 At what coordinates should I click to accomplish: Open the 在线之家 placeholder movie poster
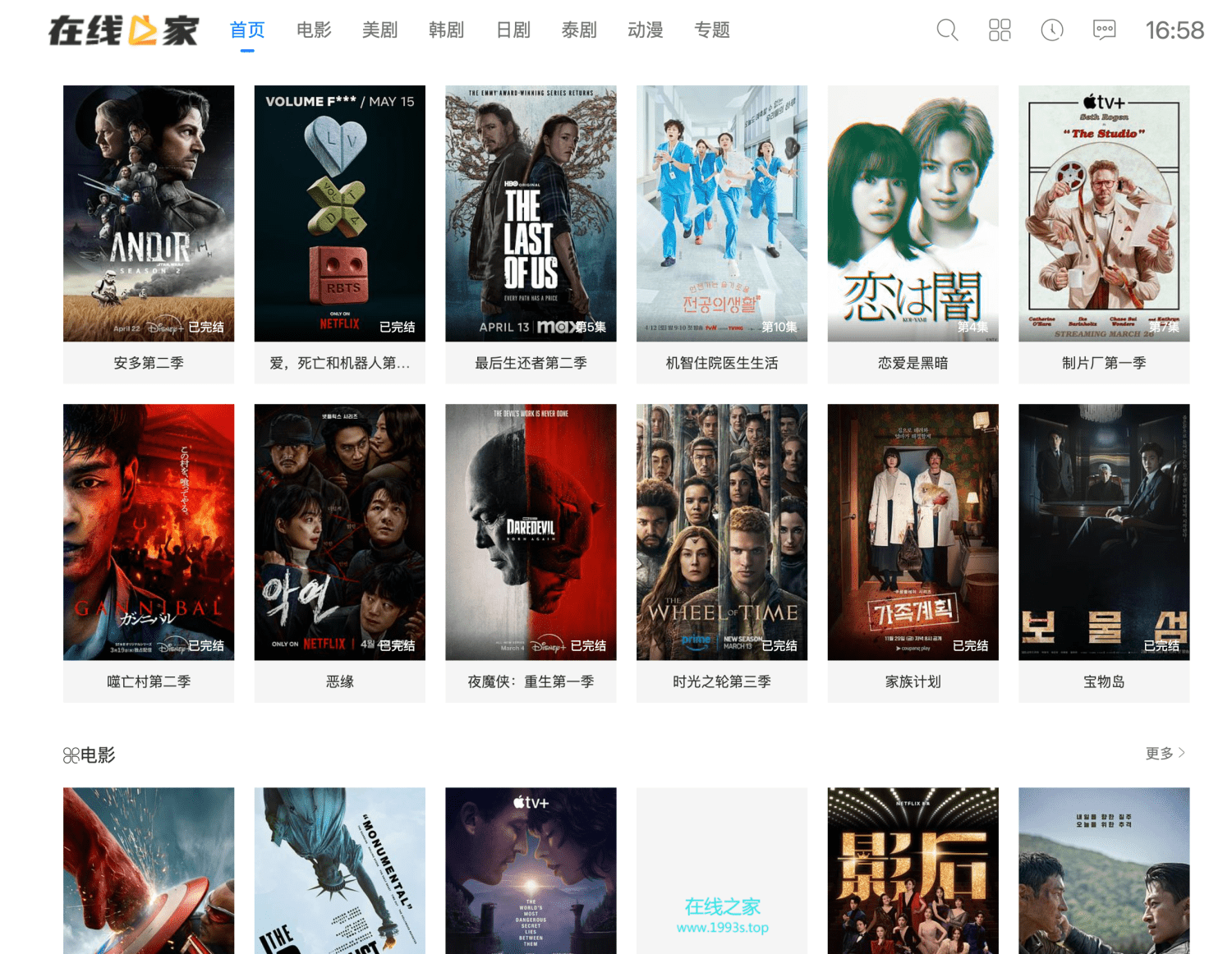coord(722,870)
